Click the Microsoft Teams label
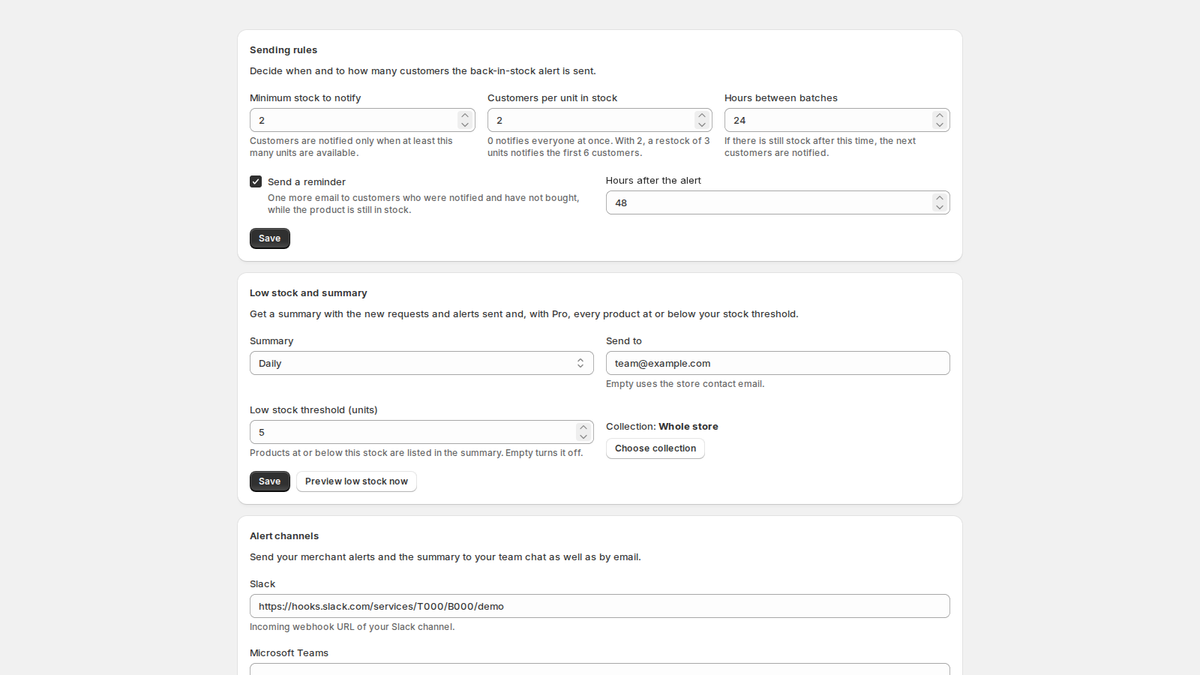 [x=289, y=653]
